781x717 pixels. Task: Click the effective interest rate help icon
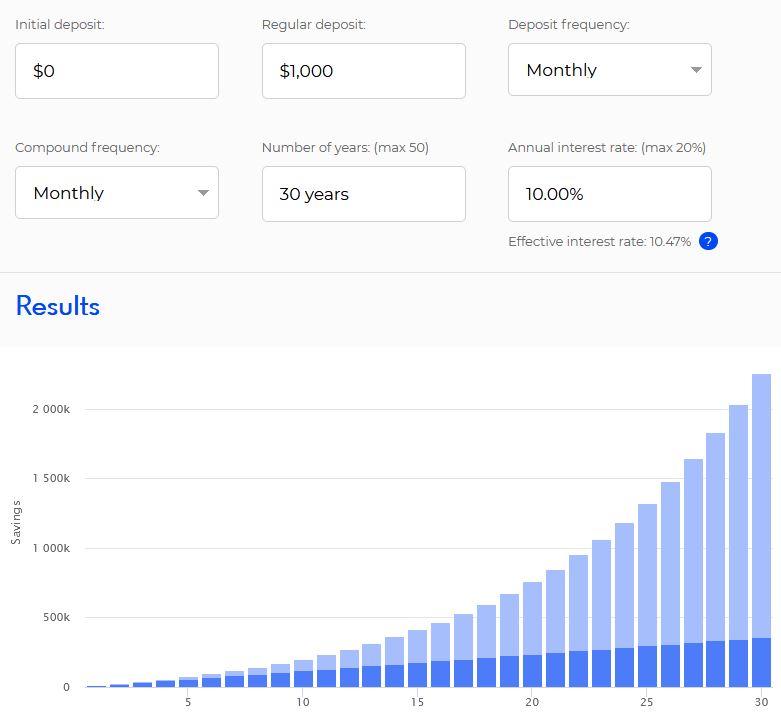pyautogui.click(x=708, y=241)
